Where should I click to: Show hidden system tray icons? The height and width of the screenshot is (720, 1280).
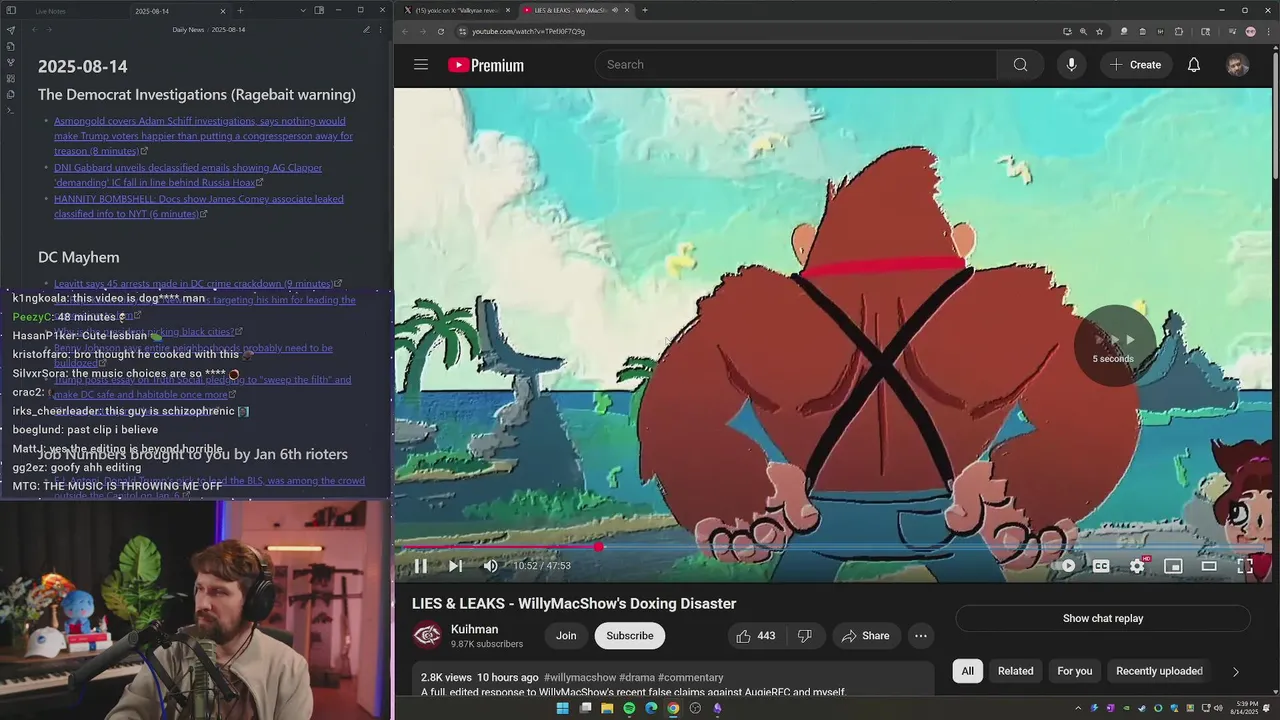1078,708
